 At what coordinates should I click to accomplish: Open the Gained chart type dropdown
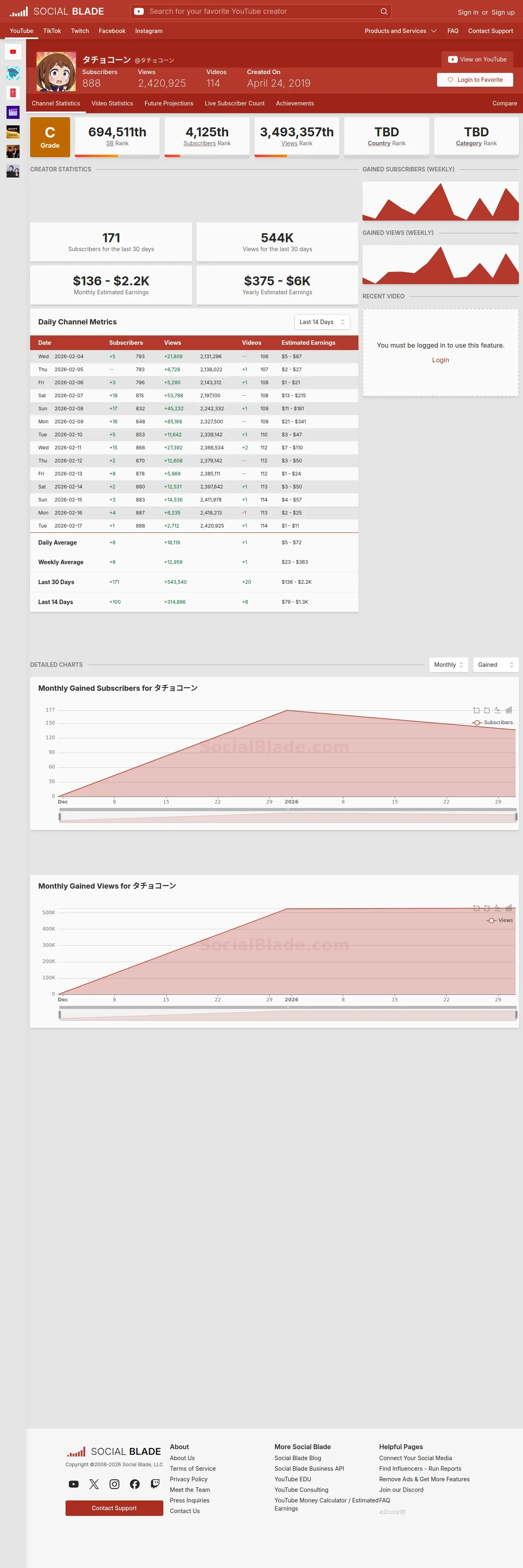pos(496,665)
